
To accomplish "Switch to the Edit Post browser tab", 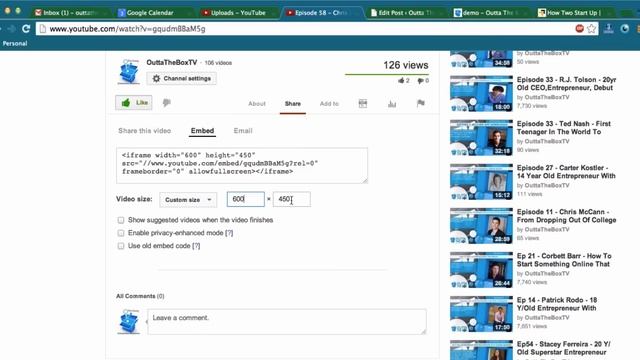I will click(x=405, y=13).
